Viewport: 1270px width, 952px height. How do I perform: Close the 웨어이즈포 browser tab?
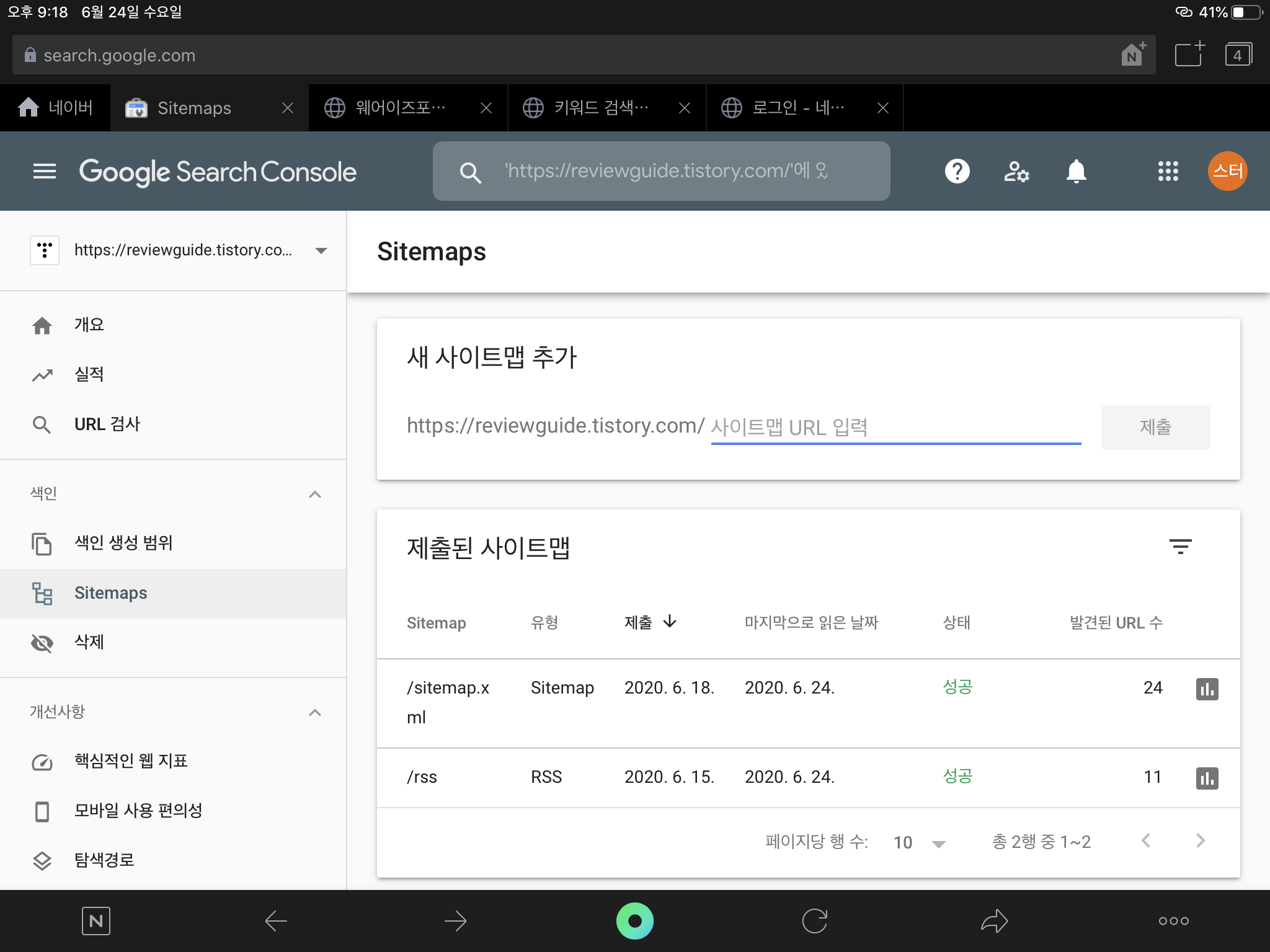point(486,108)
